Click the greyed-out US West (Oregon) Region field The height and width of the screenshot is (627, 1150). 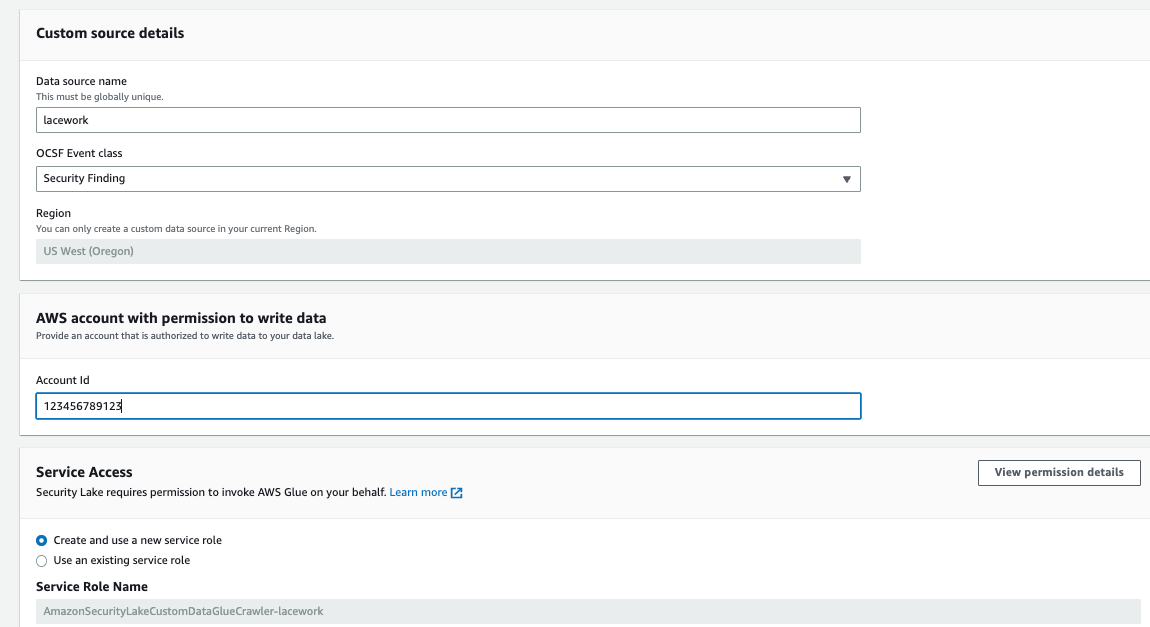click(x=448, y=250)
